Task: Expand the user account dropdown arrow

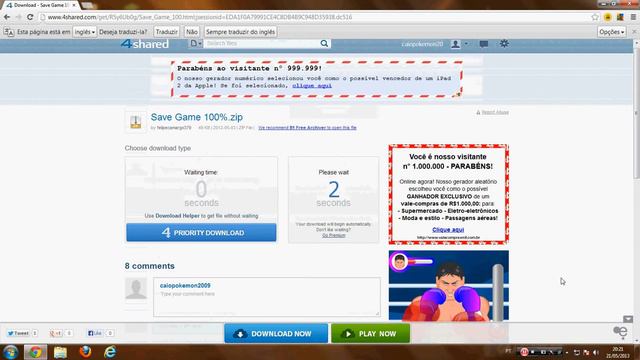Action: pyautogui.click(x=466, y=44)
